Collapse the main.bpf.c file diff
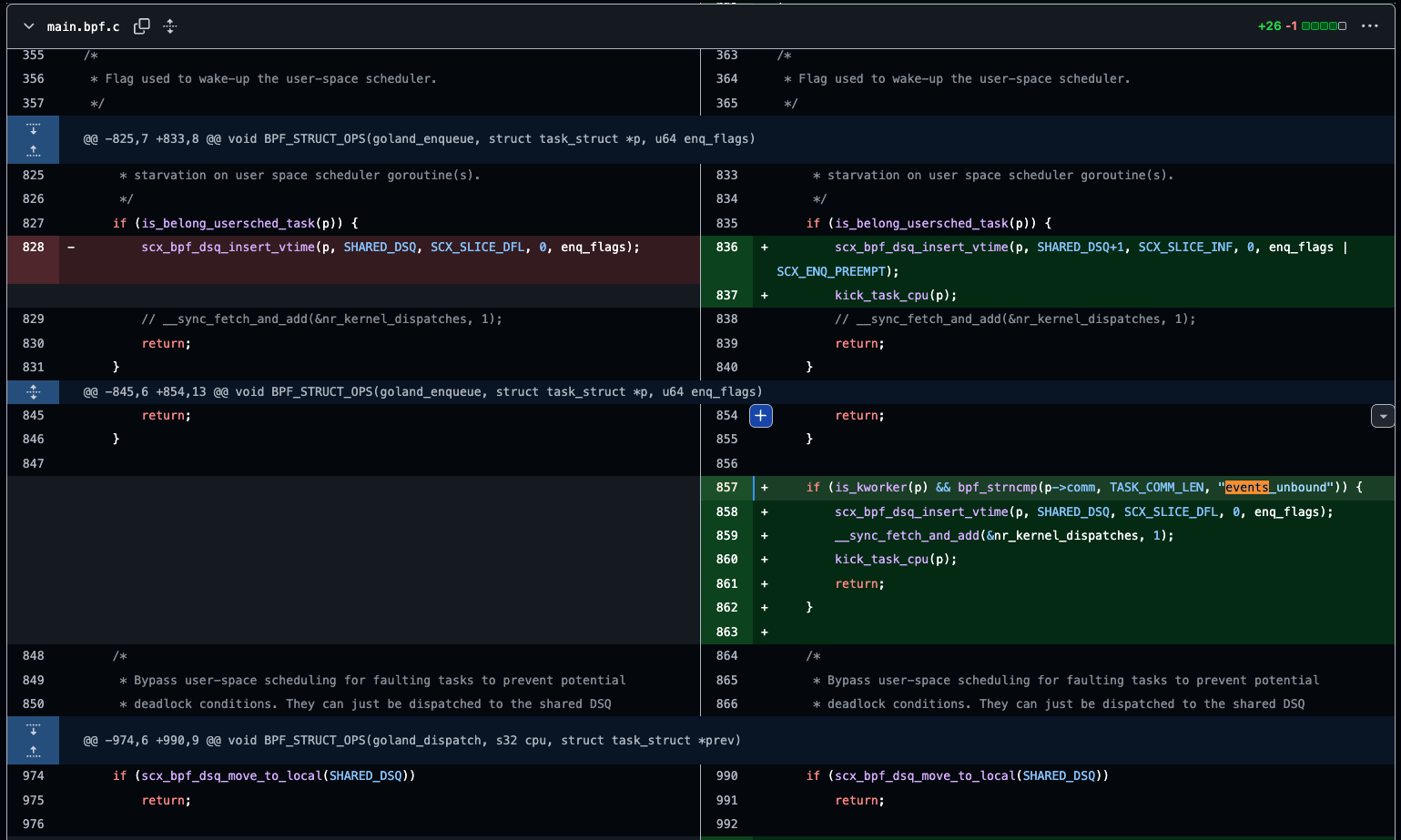Screen dimensions: 1401x840 (x=29, y=26)
